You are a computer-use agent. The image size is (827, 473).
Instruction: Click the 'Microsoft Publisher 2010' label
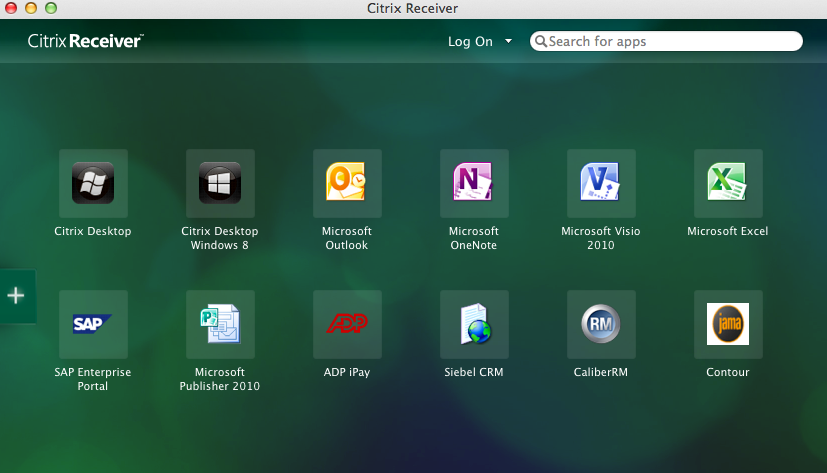[219, 379]
